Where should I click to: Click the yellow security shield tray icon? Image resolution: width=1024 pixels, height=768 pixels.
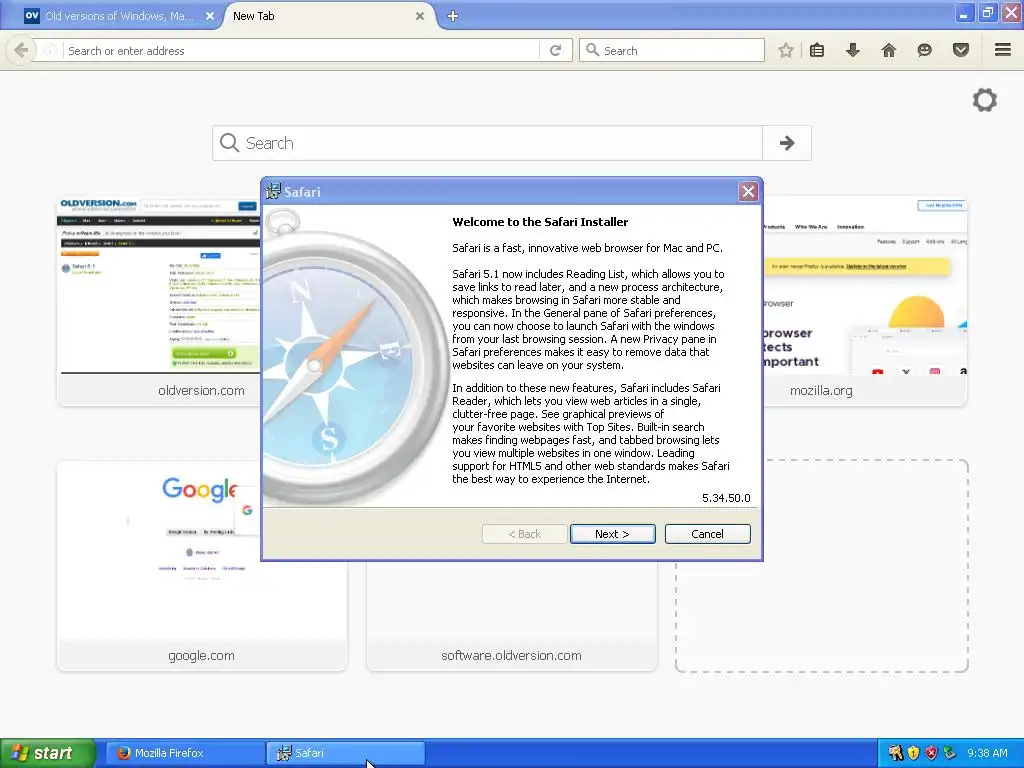(913, 753)
